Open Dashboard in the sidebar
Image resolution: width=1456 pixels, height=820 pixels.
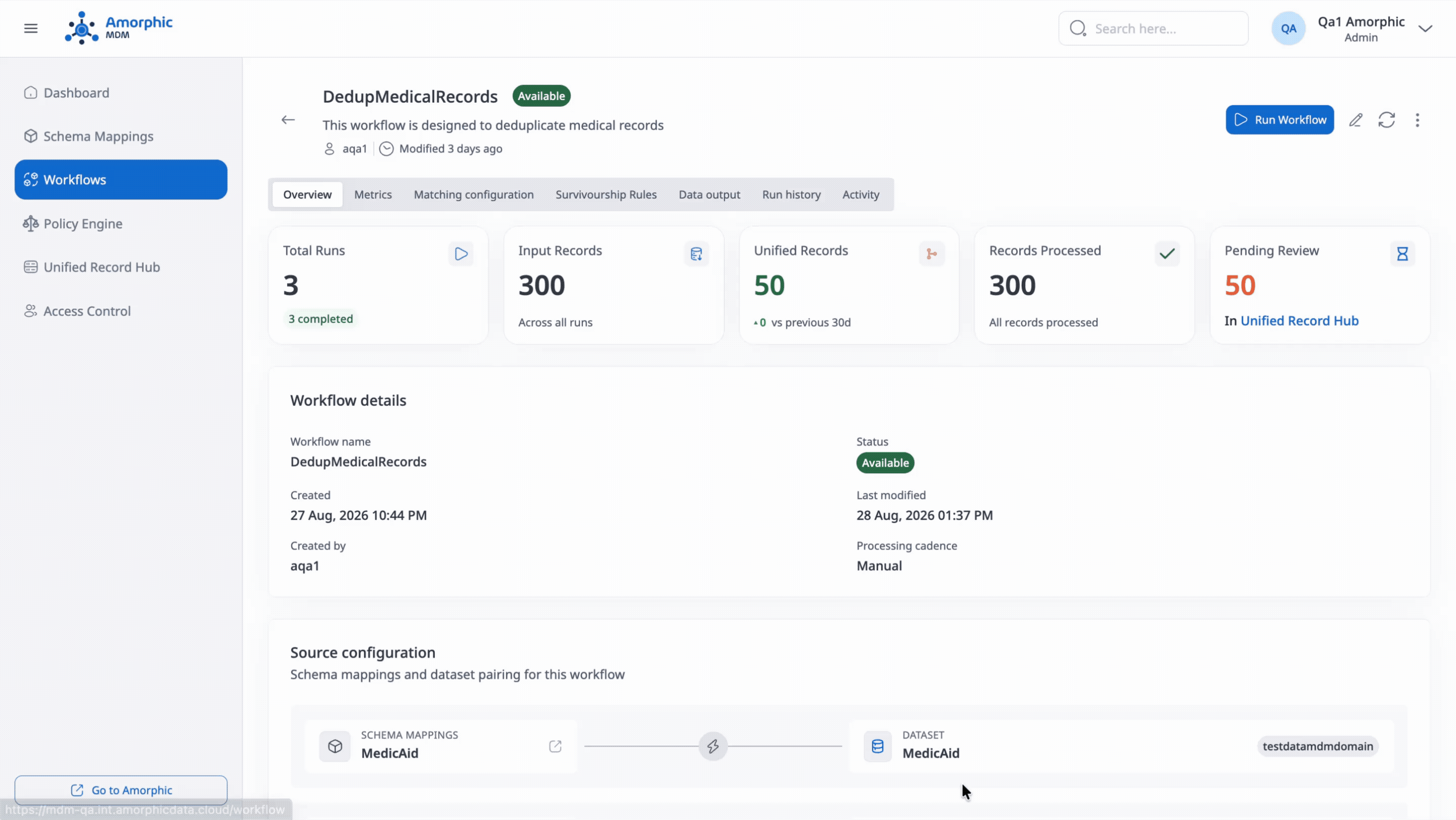point(121,93)
